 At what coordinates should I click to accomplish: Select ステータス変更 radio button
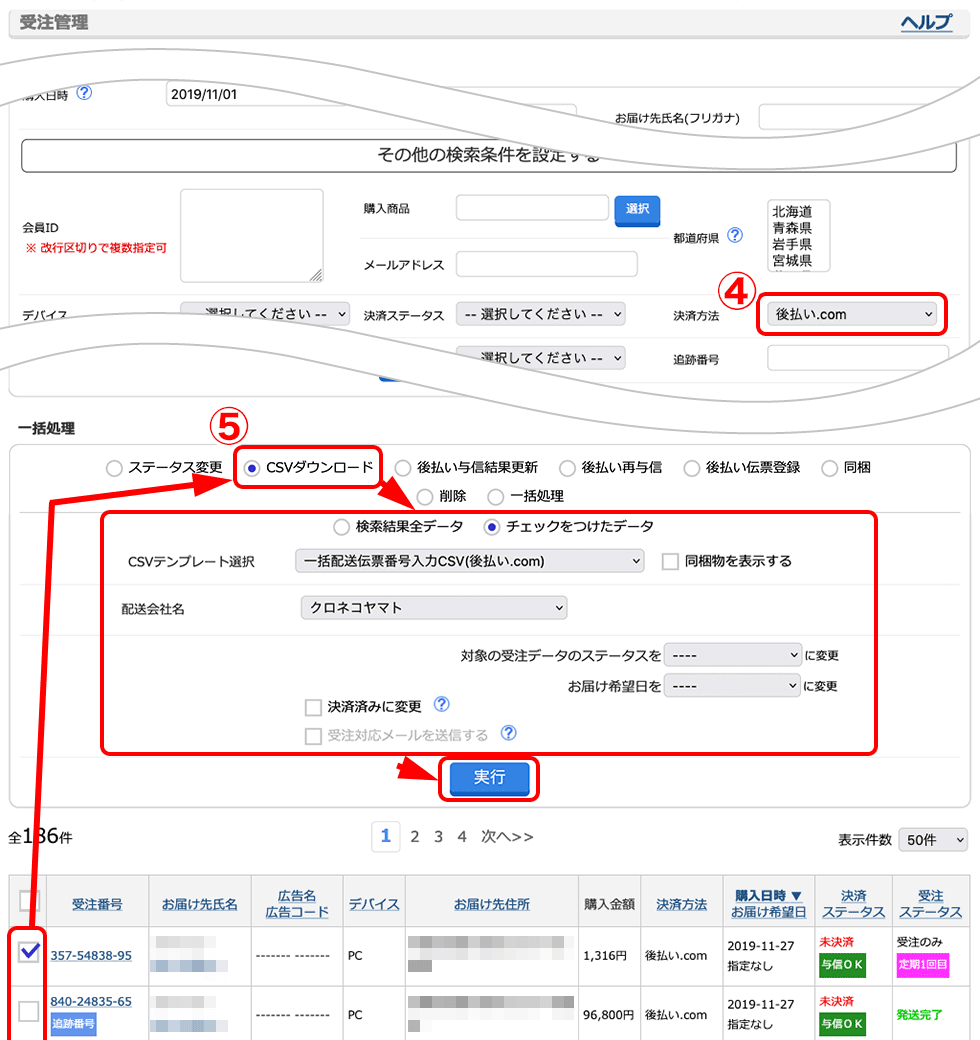click(x=114, y=468)
